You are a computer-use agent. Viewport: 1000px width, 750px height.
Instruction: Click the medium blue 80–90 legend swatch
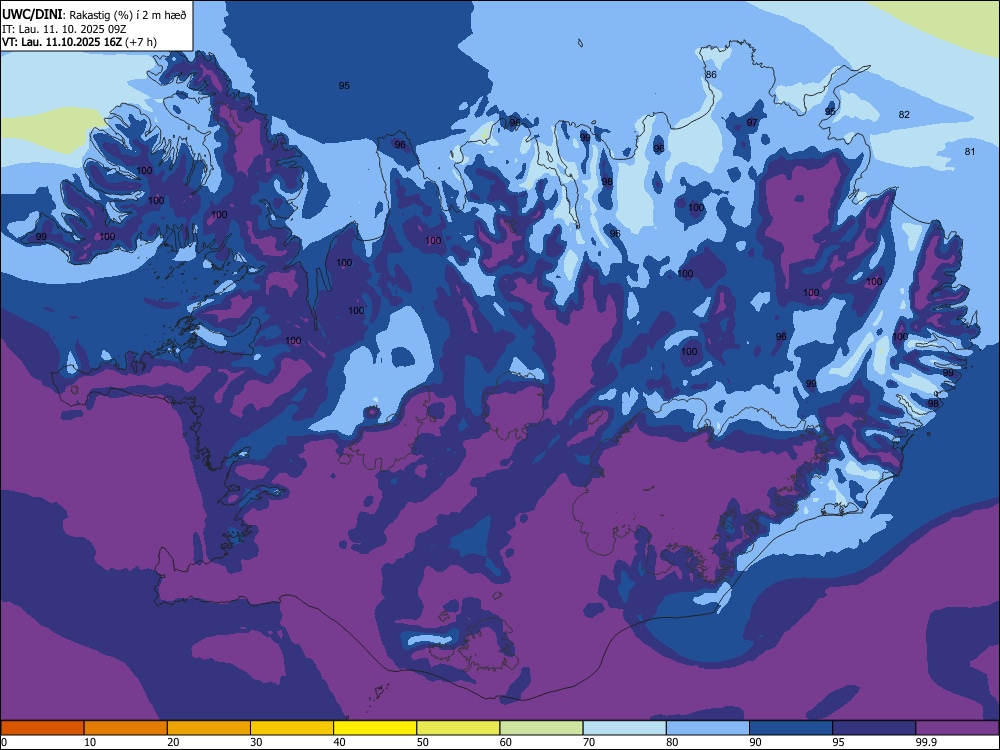(708, 728)
